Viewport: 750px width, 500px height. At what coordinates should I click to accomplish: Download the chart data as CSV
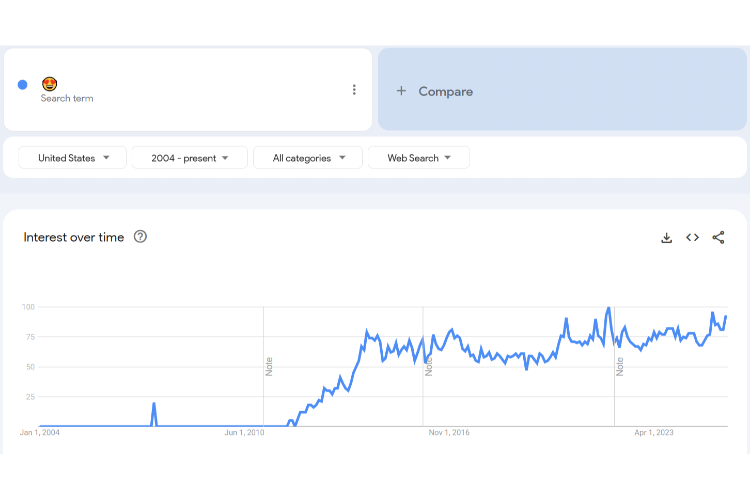click(666, 238)
